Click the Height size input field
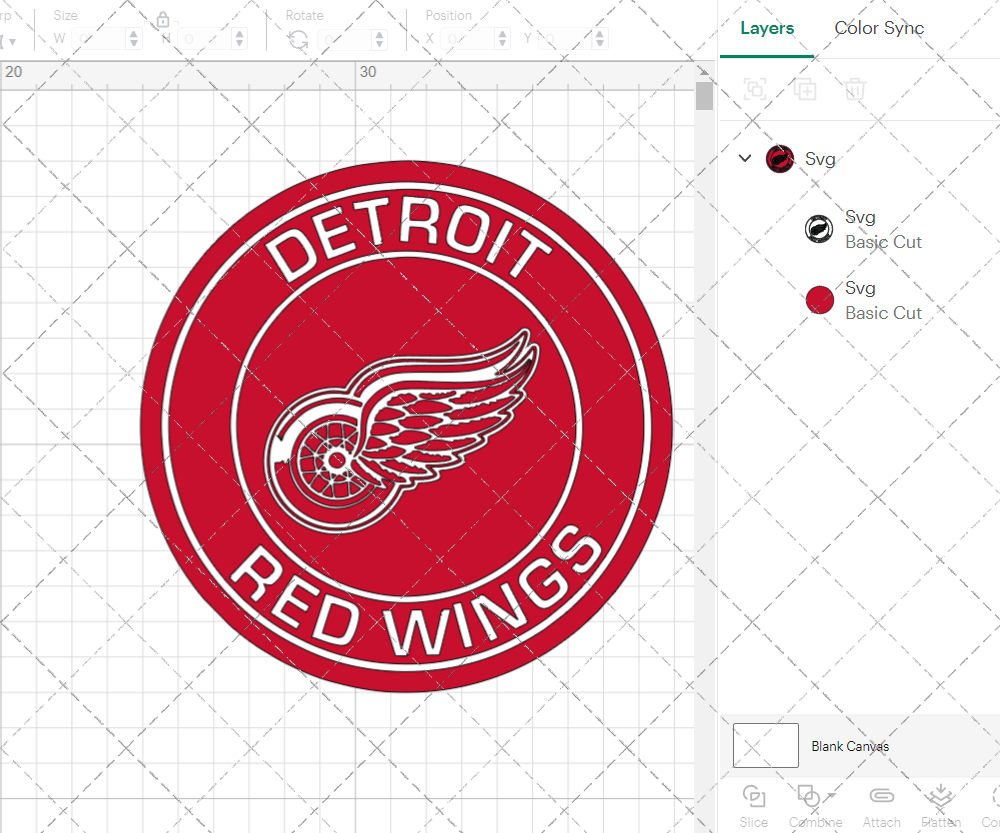This screenshot has height=833, width=1000. tap(205, 39)
